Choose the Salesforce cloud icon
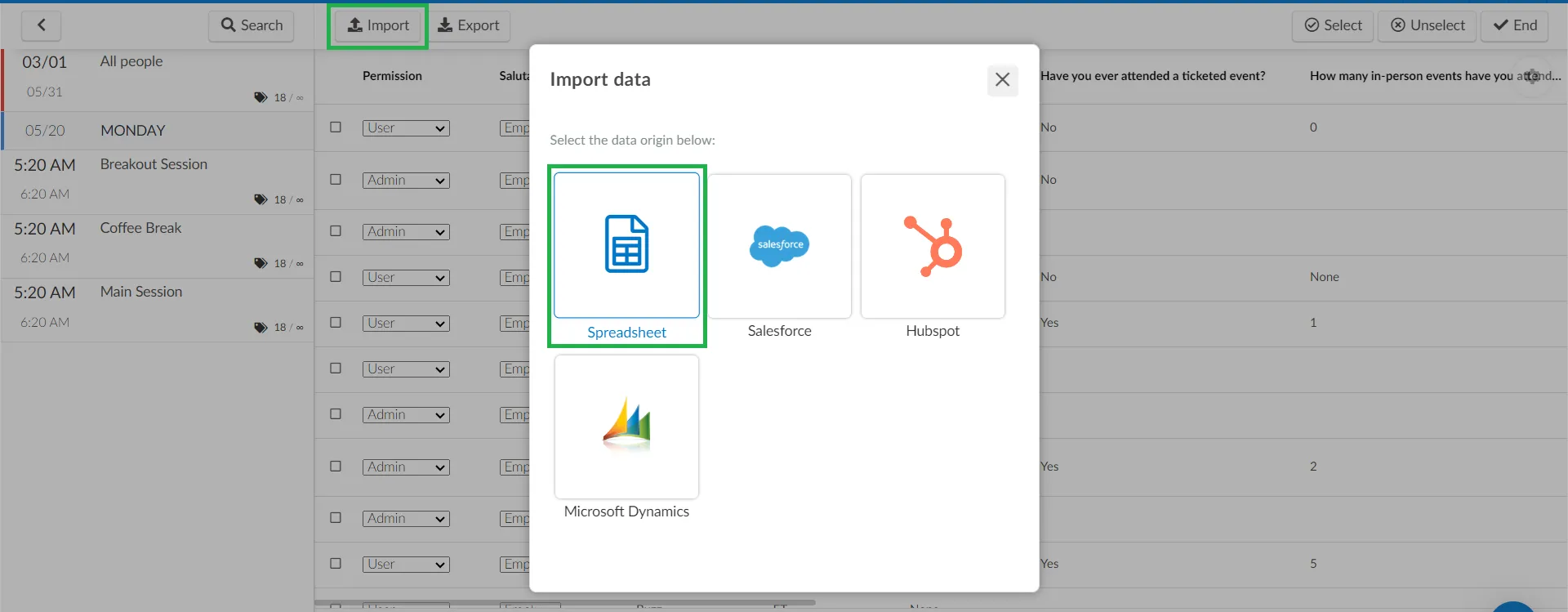Image resolution: width=1568 pixels, height=612 pixels. [x=779, y=246]
